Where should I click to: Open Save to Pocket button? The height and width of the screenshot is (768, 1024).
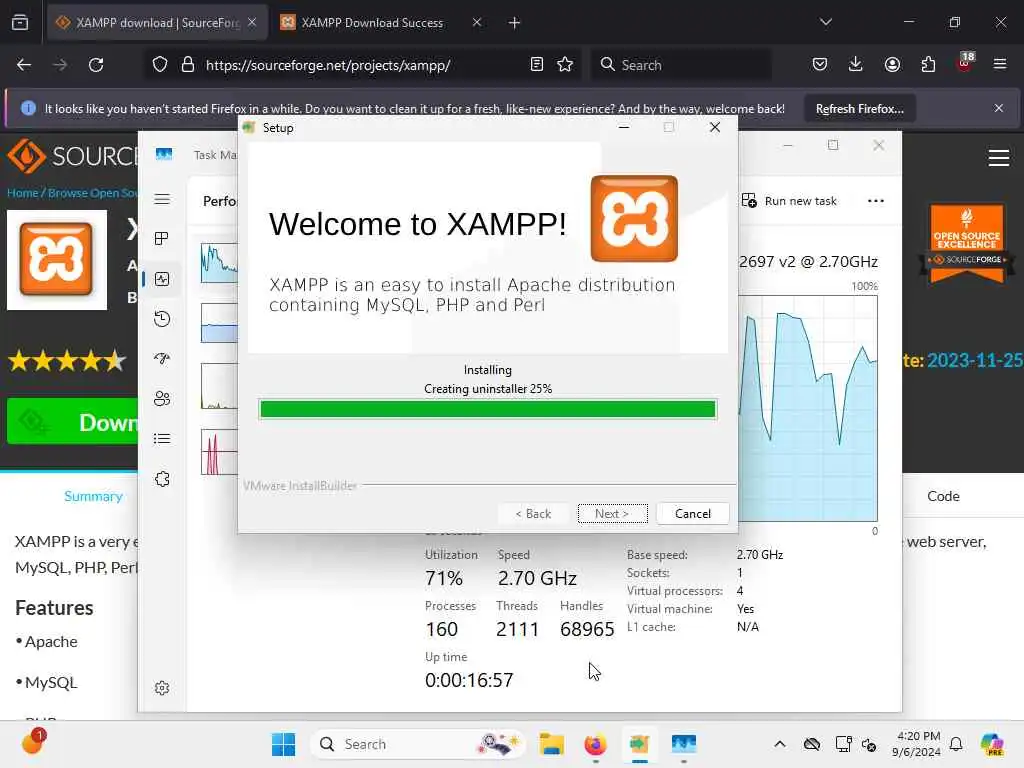coord(820,65)
